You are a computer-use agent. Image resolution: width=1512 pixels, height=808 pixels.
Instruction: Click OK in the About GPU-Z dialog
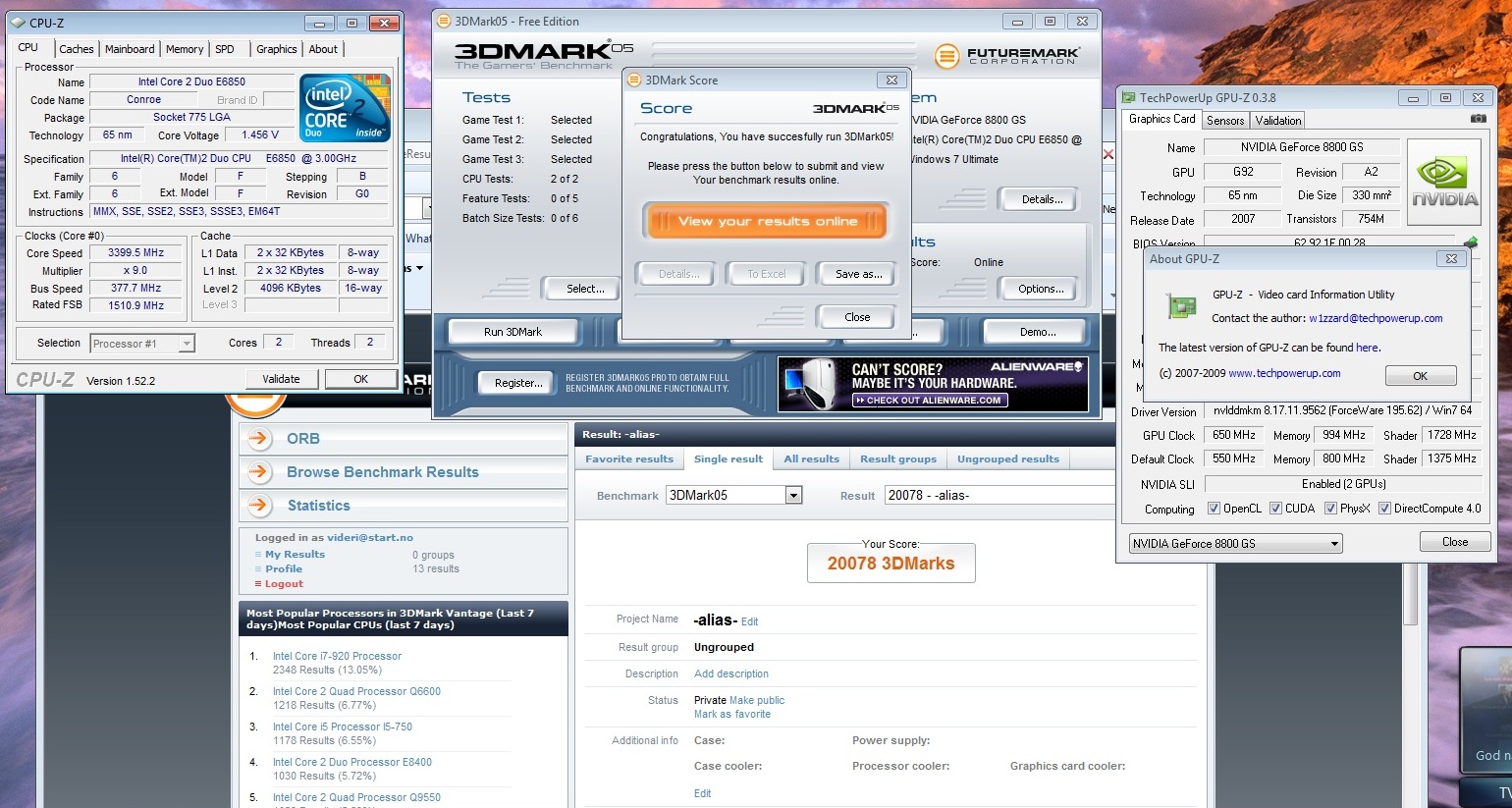[x=1421, y=376]
